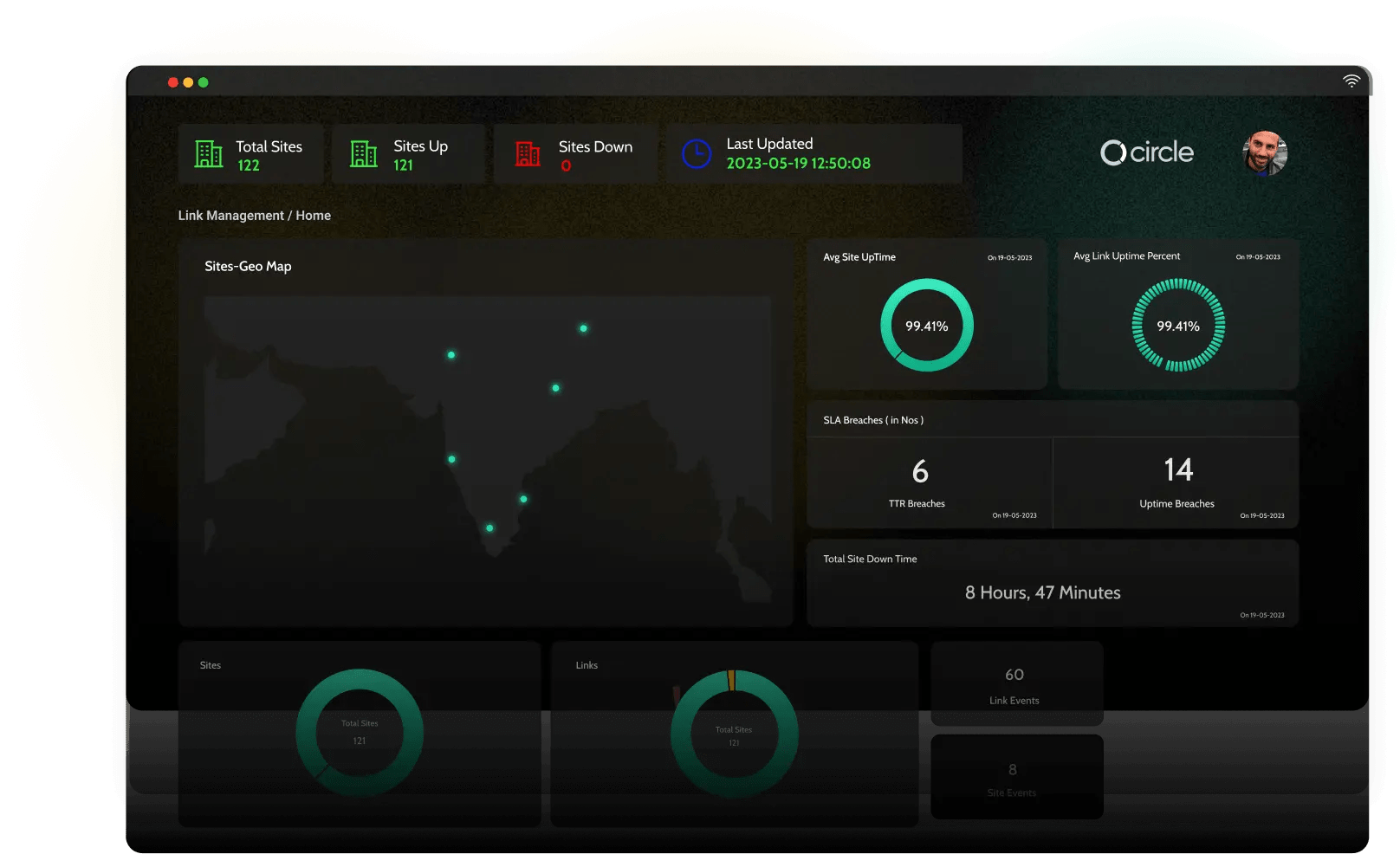Click the TTR Breaches label

[917, 504]
